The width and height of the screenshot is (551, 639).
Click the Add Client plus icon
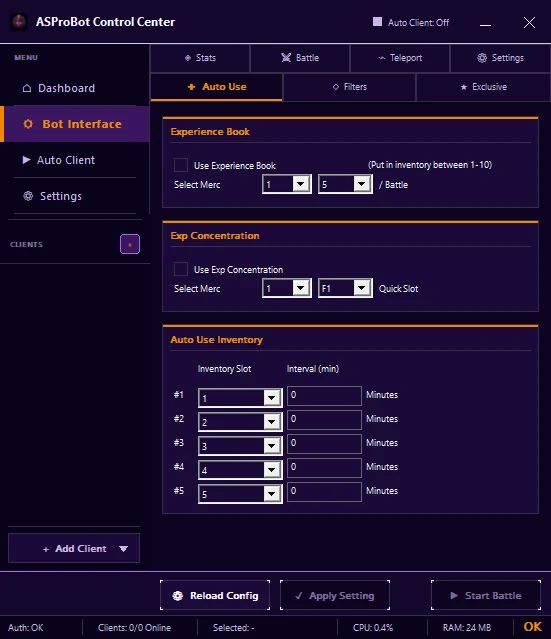(x=46, y=549)
